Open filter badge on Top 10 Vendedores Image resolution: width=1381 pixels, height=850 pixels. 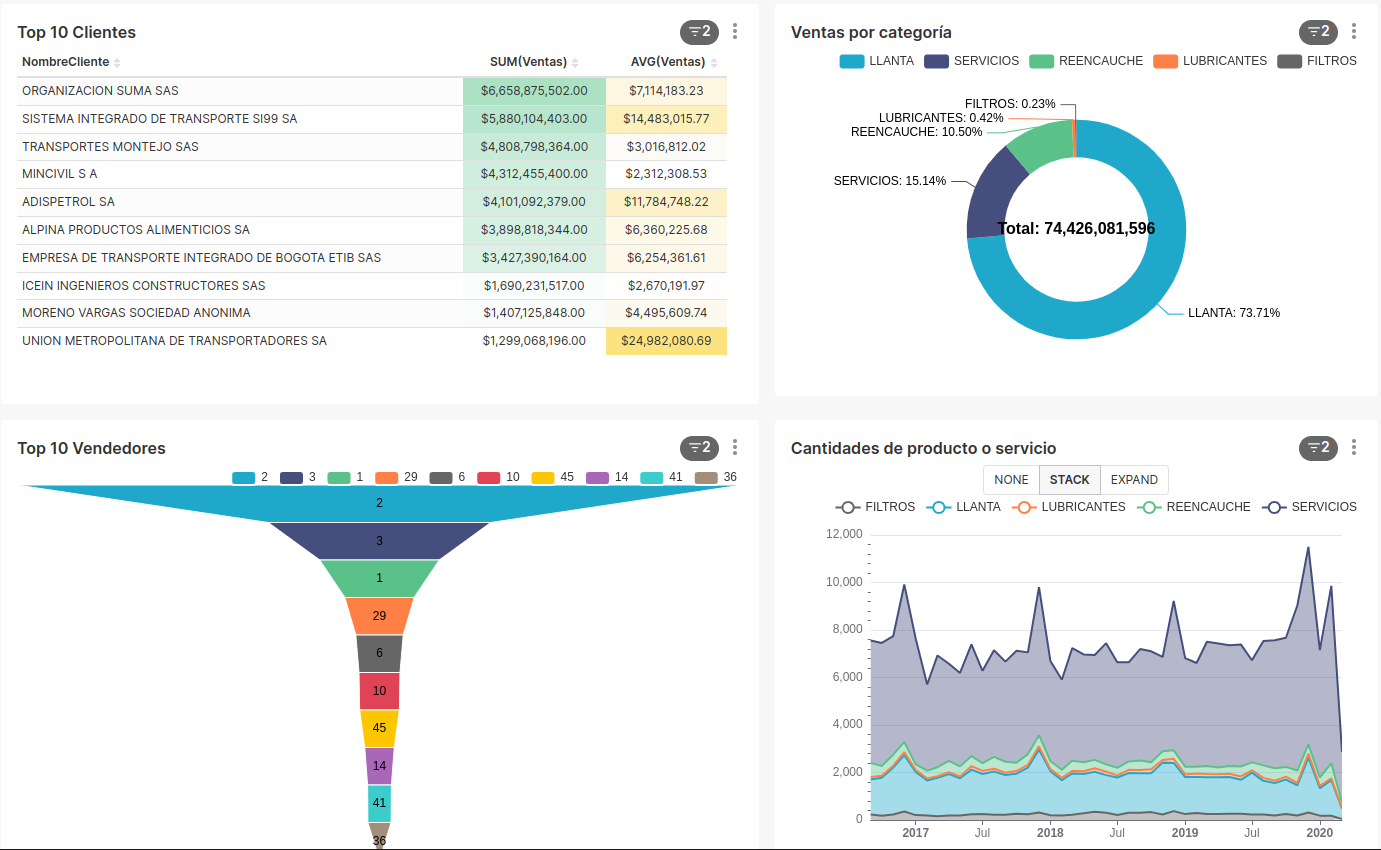pyautogui.click(x=699, y=448)
